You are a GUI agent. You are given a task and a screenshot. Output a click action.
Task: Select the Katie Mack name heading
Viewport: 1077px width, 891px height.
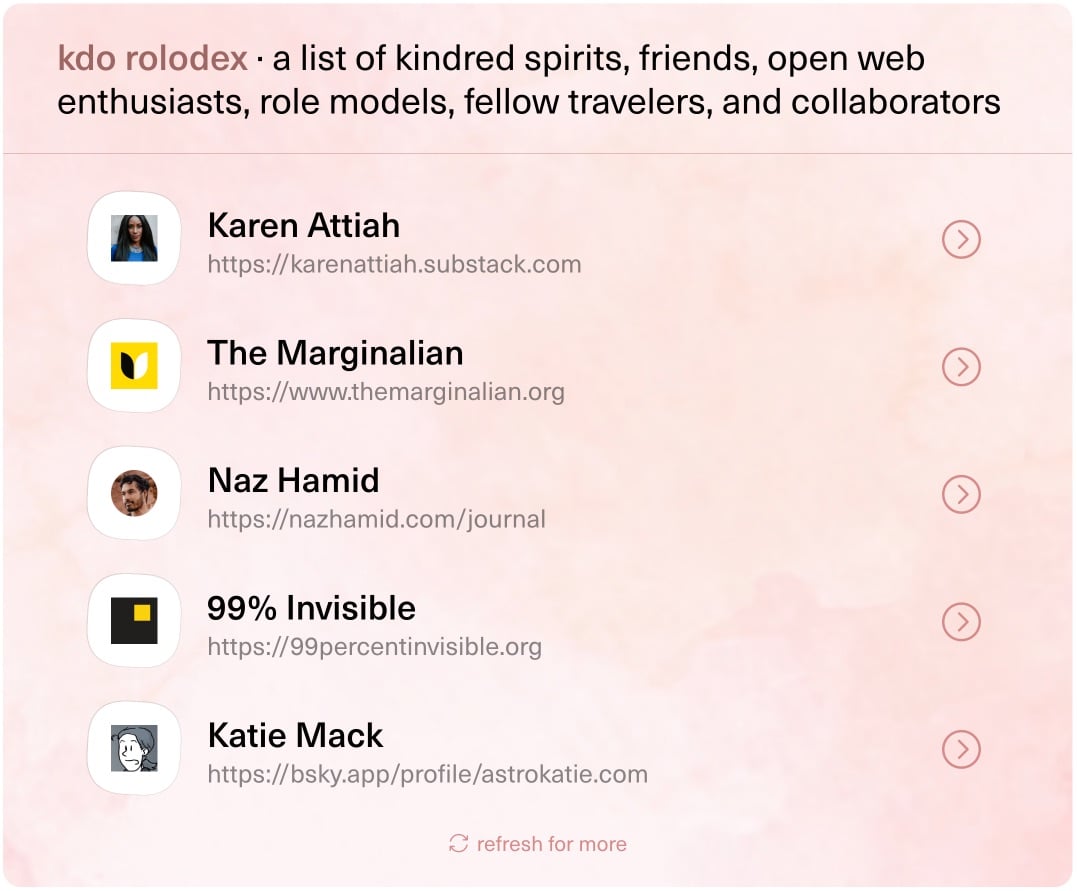click(295, 735)
